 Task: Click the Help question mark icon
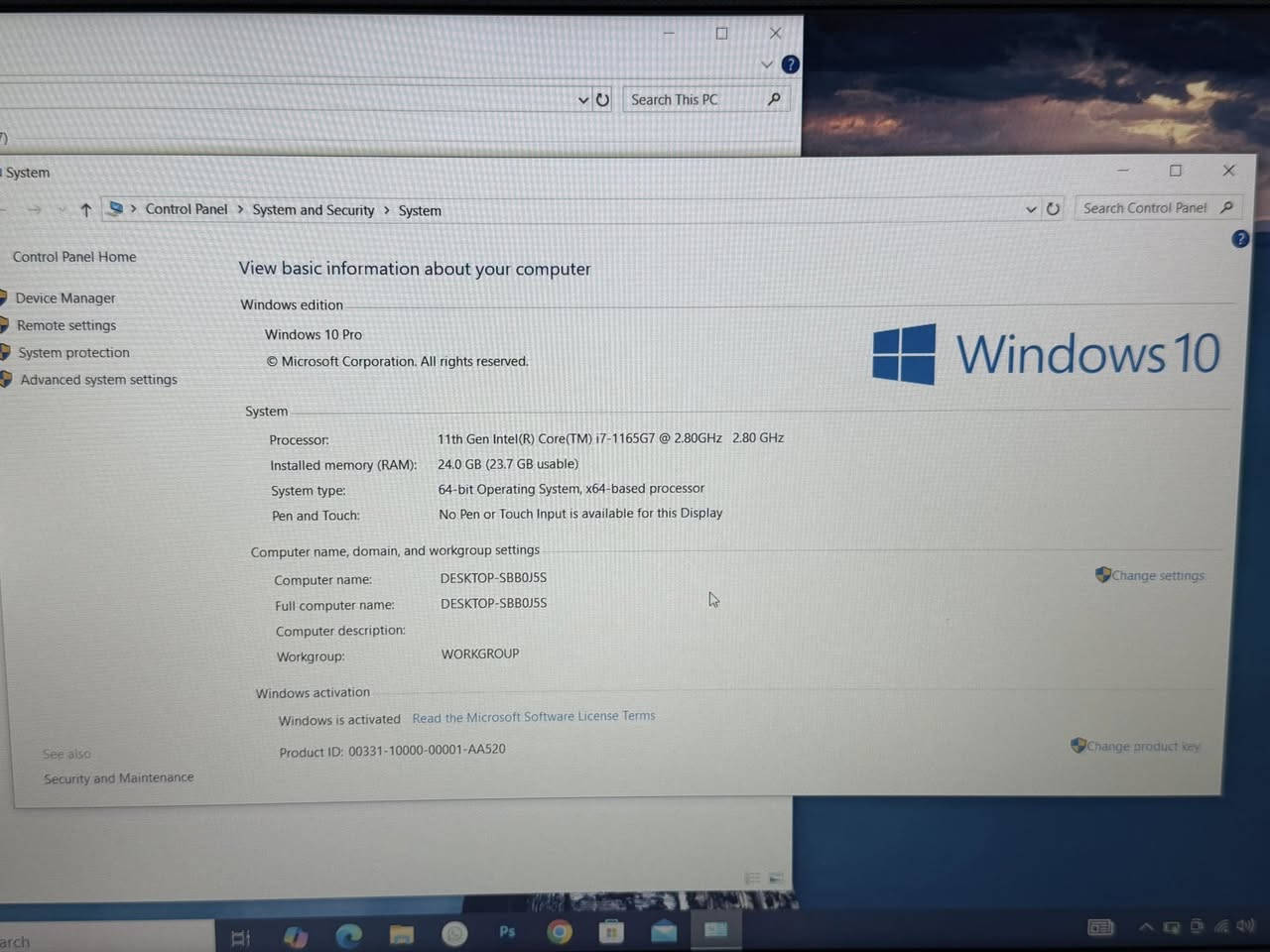(1239, 239)
